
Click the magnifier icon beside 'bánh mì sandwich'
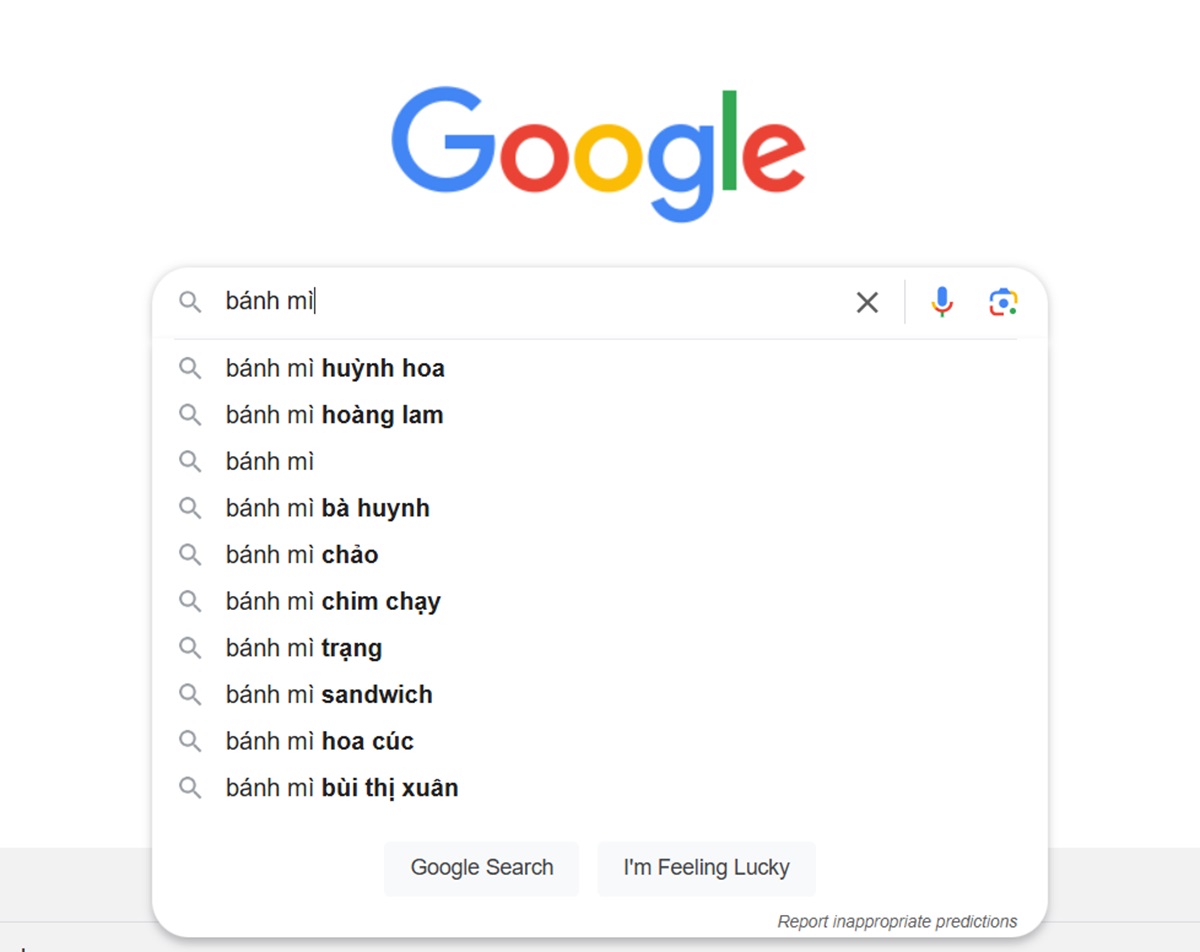point(190,695)
